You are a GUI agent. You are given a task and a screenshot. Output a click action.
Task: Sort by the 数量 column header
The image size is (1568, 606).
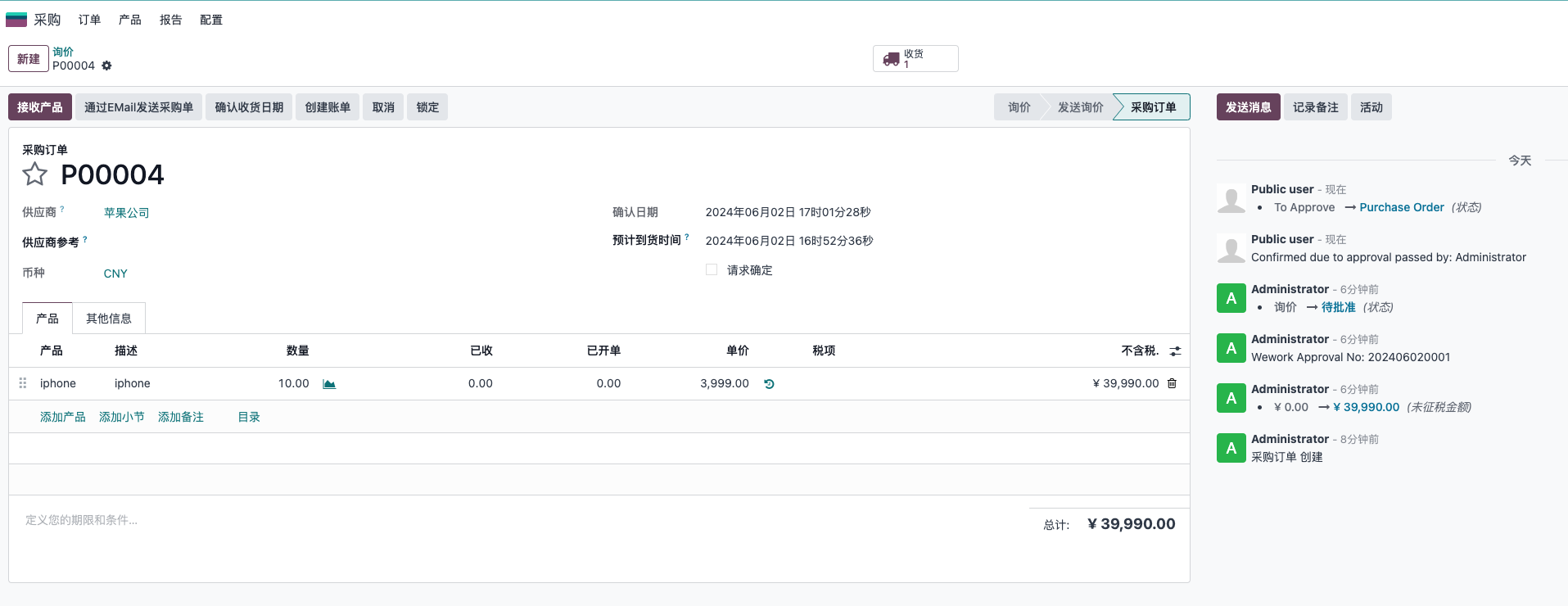(298, 350)
